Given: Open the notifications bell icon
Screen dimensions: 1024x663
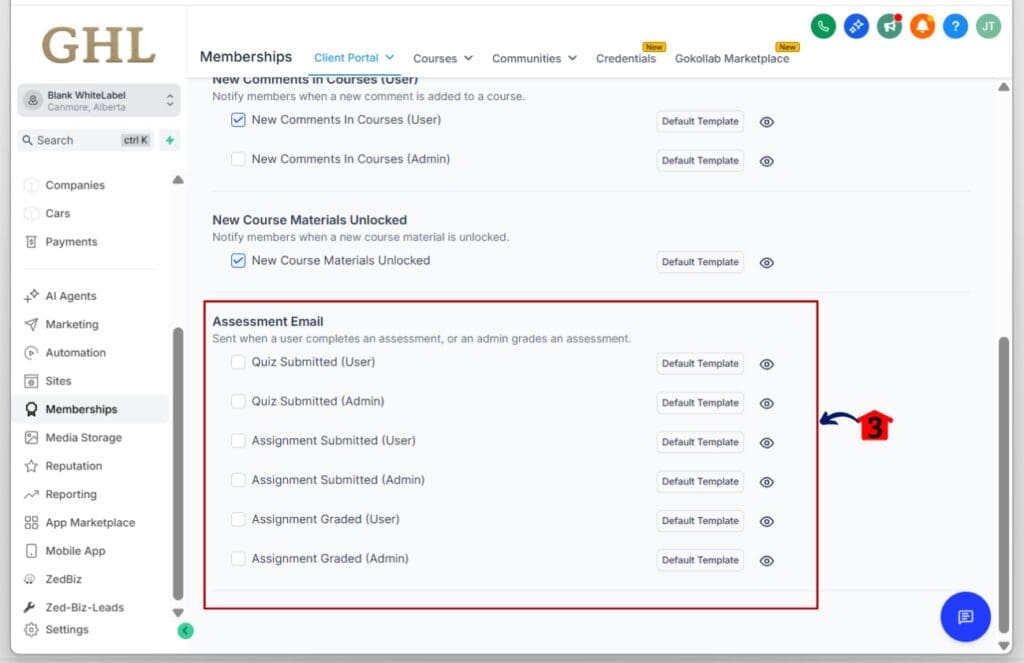Looking at the screenshot, I should [x=922, y=27].
